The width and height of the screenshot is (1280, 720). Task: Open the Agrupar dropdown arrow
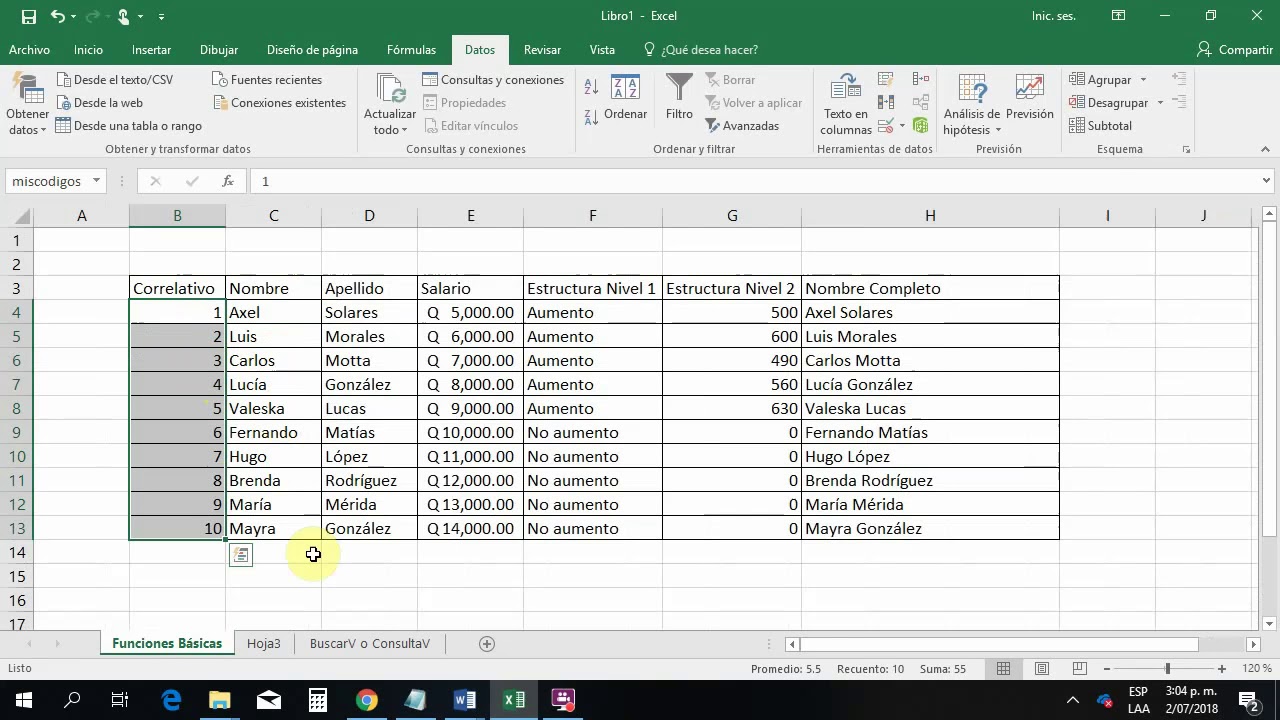[1143, 80]
